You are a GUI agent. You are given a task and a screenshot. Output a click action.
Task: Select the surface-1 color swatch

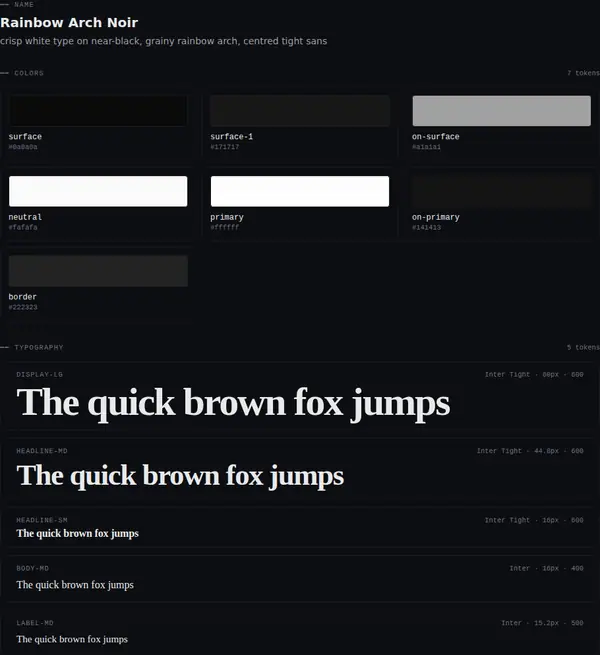pos(300,111)
